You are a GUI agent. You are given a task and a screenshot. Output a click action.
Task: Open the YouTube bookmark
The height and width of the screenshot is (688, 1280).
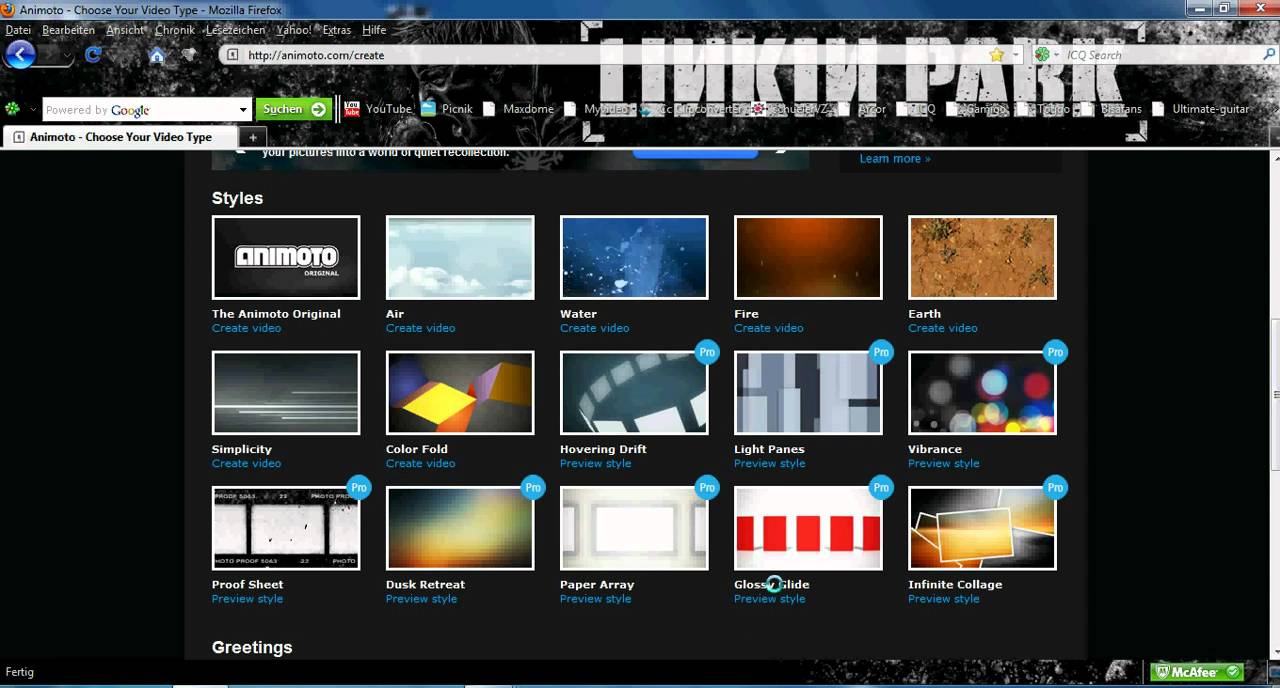(x=378, y=109)
